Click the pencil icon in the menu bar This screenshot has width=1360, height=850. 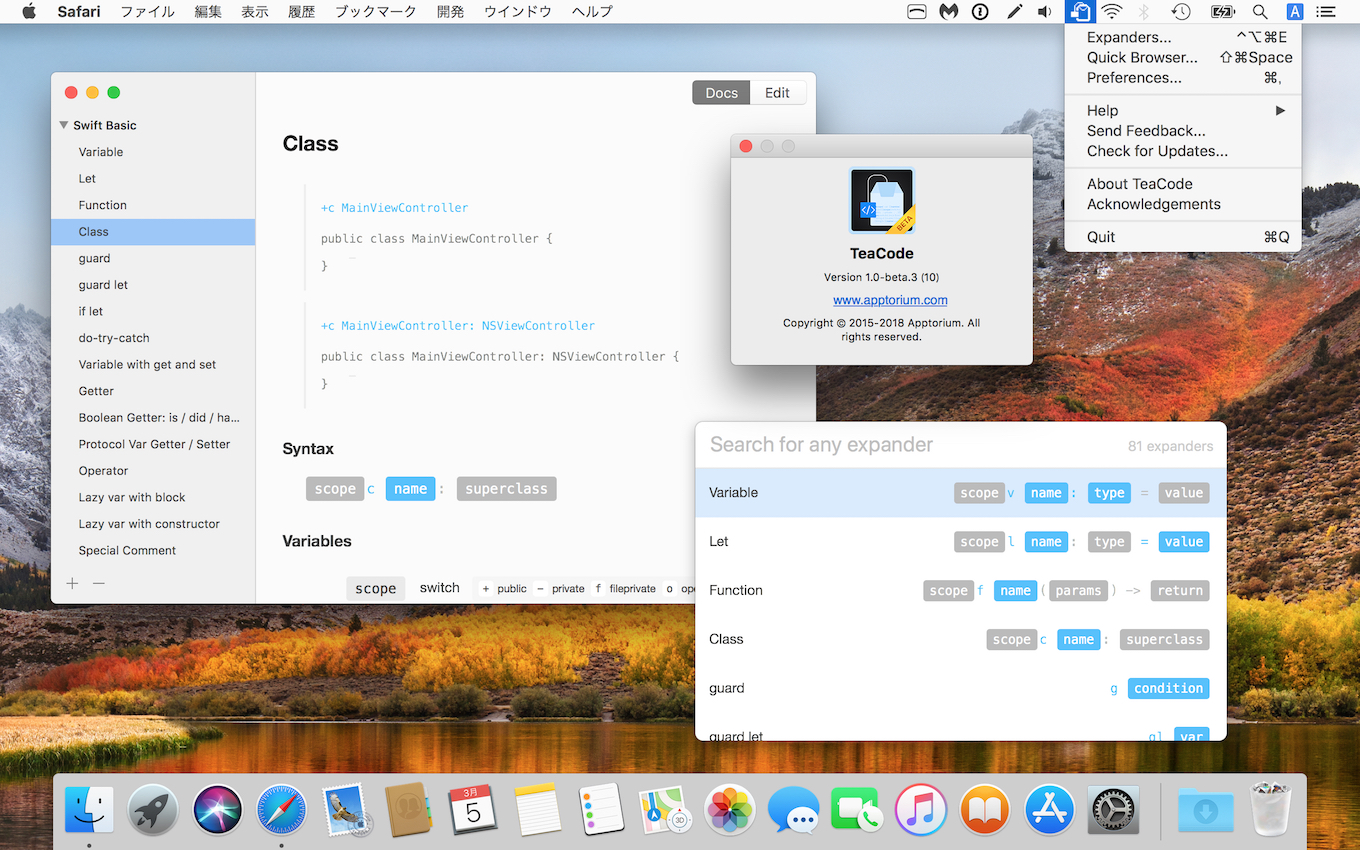1014,12
